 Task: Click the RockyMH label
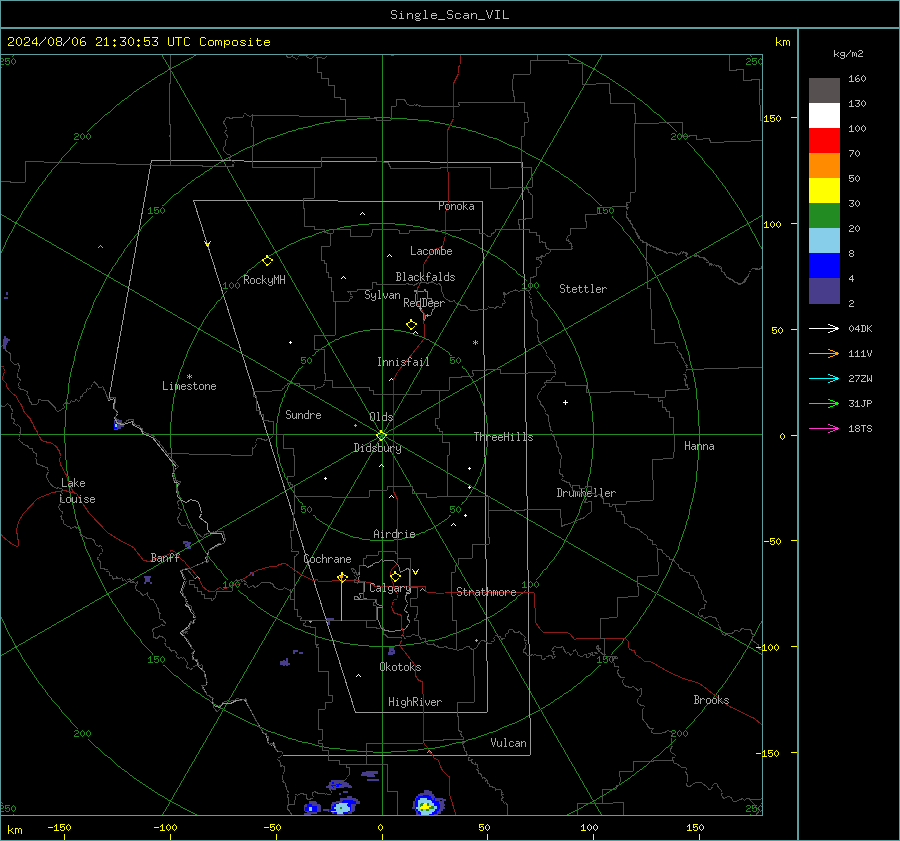(x=264, y=280)
